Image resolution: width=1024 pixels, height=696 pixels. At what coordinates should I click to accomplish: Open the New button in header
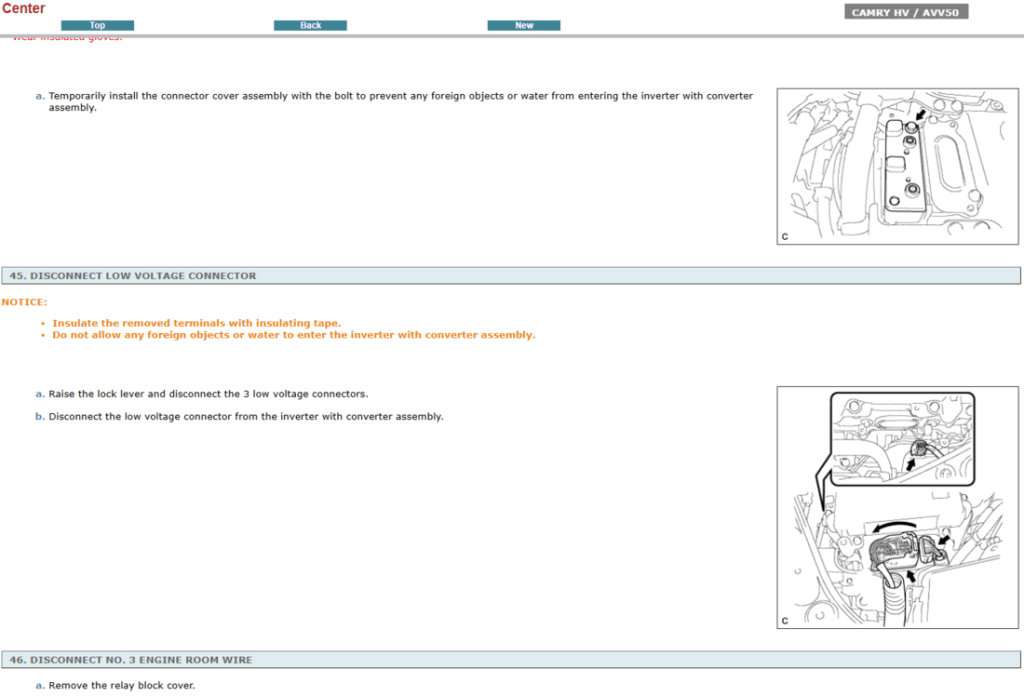[523, 25]
